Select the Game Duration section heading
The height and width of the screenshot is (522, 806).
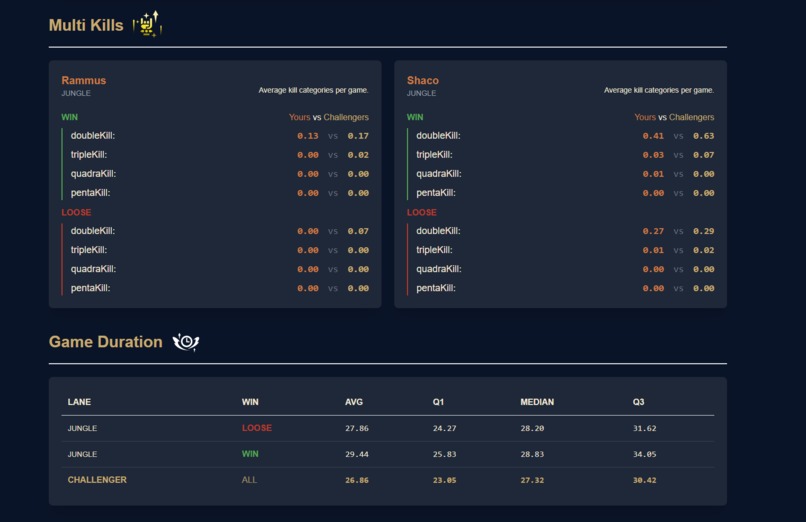pyautogui.click(x=105, y=342)
